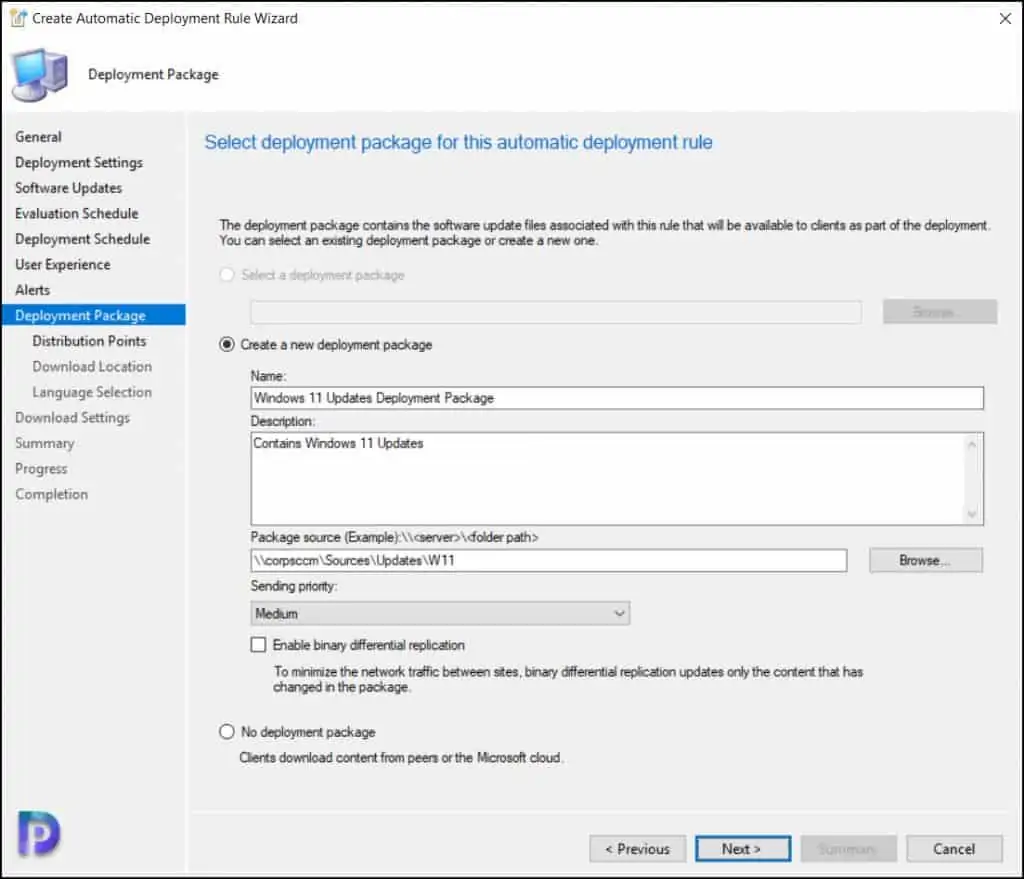The image size is (1024, 879).
Task: Close the wizard with the X button
Action: [x=1004, y=18]
